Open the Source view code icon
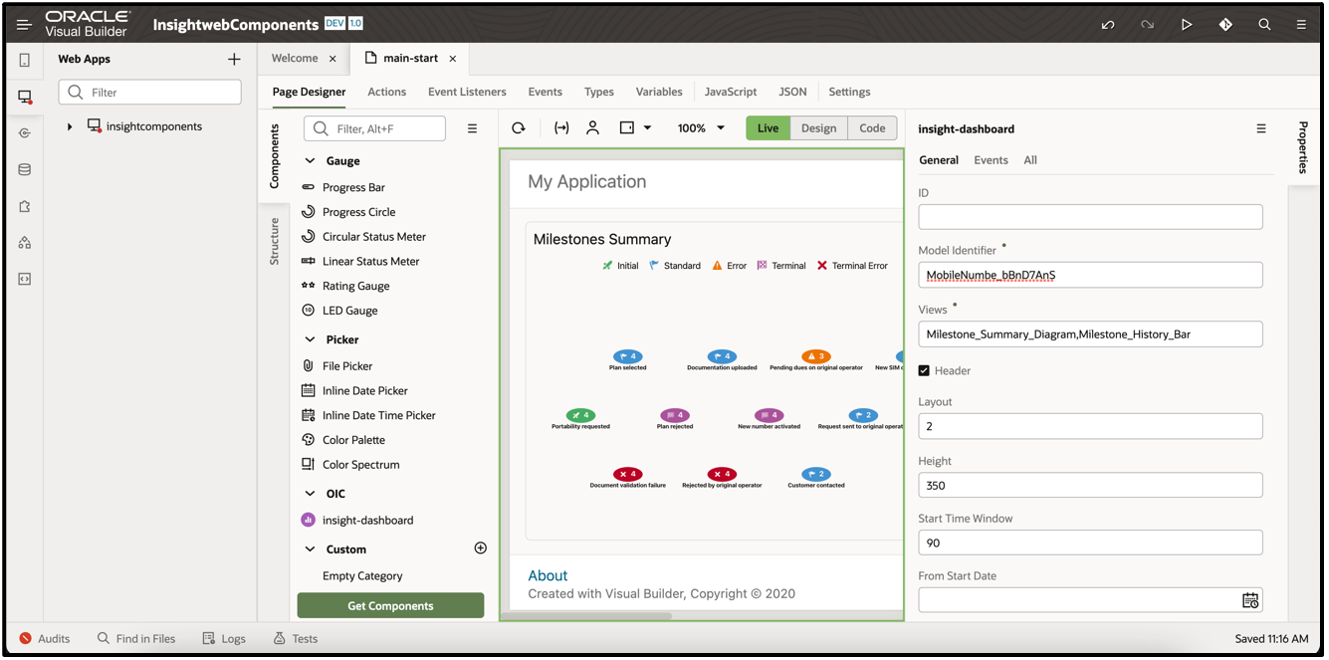 coord(25,279)
